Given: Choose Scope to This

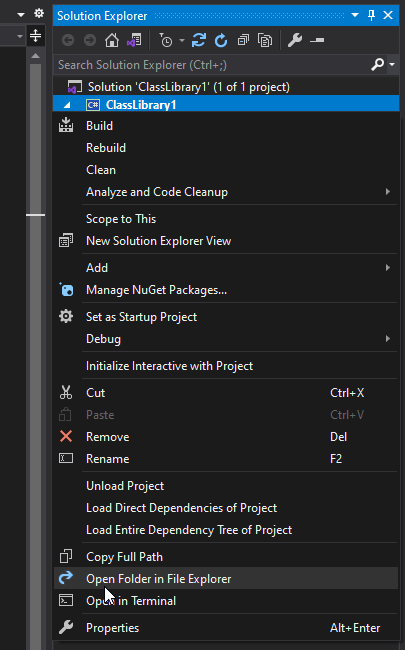Looking at the screenshot, I should tap(226, 218).
